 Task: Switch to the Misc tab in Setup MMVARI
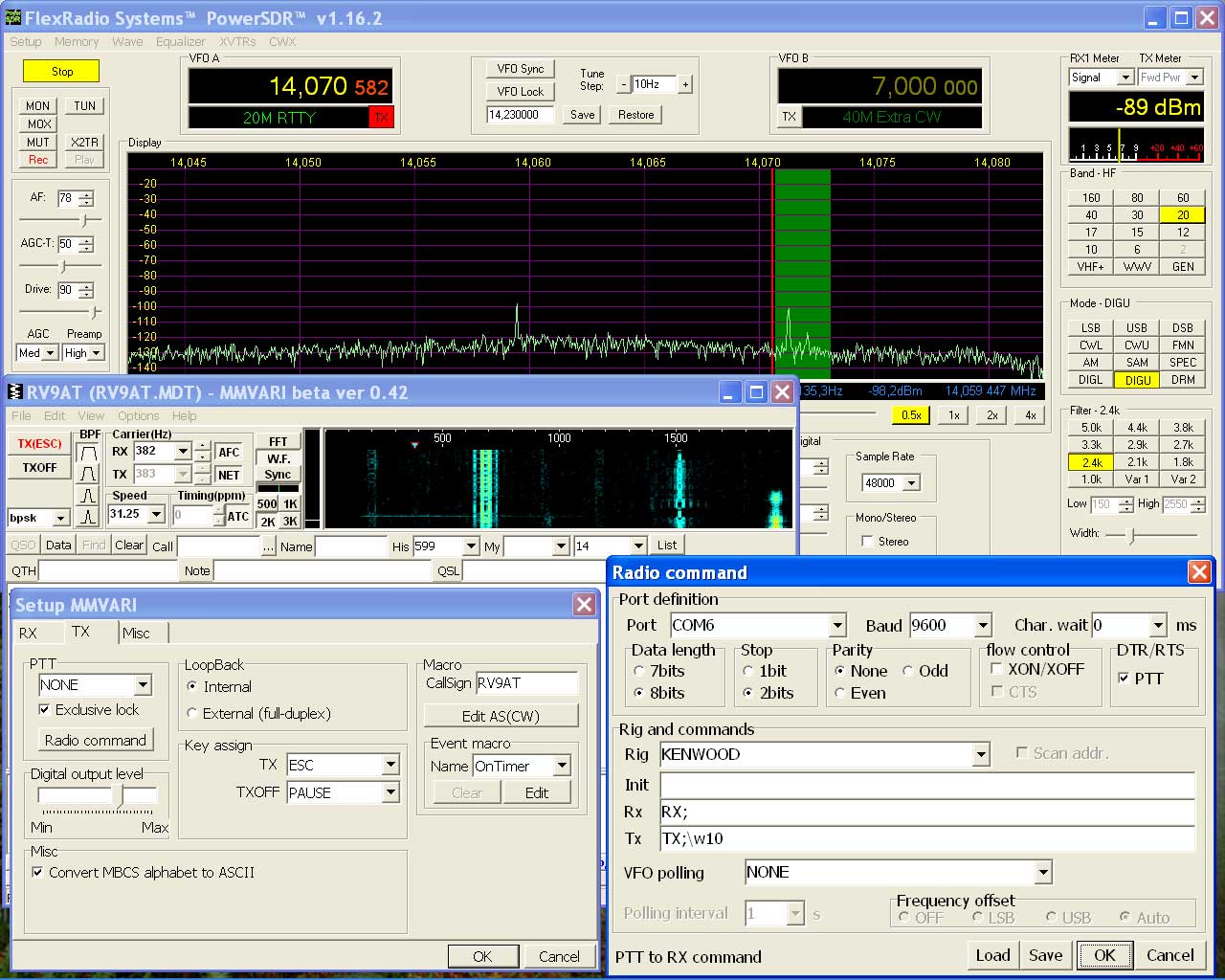tap(136, 633)
